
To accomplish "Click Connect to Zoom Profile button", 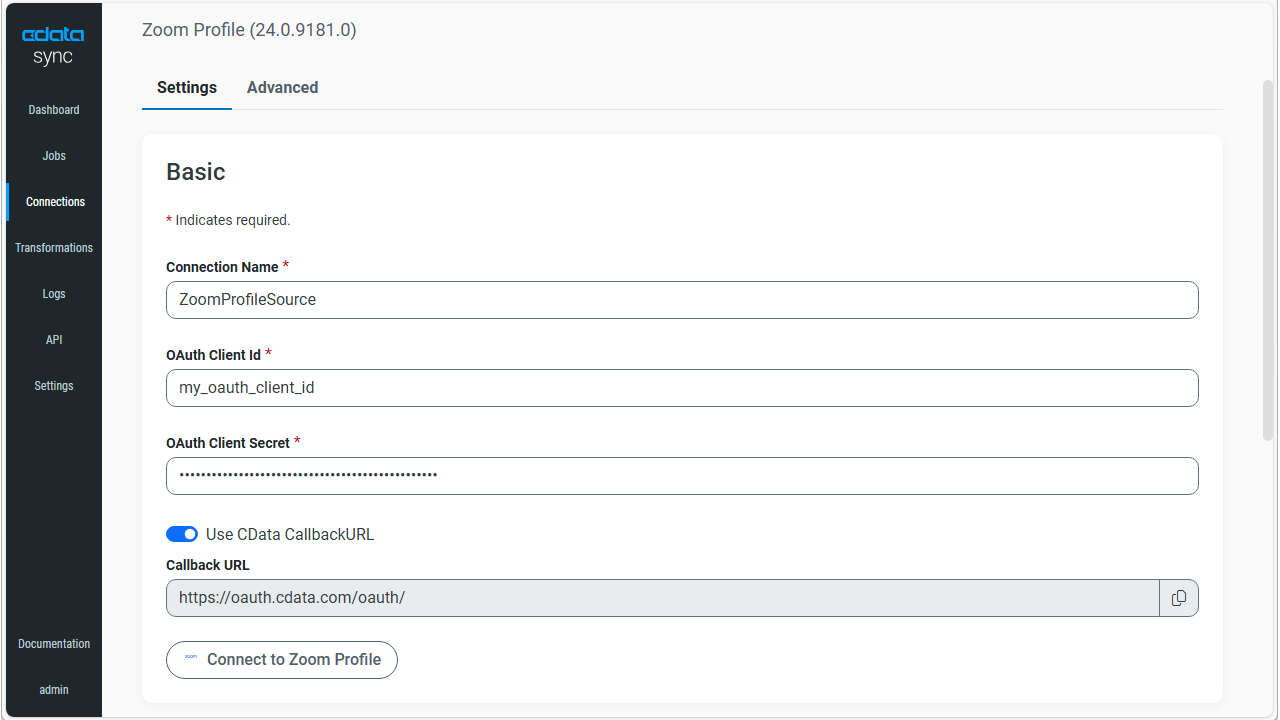I will pos(282,660).
